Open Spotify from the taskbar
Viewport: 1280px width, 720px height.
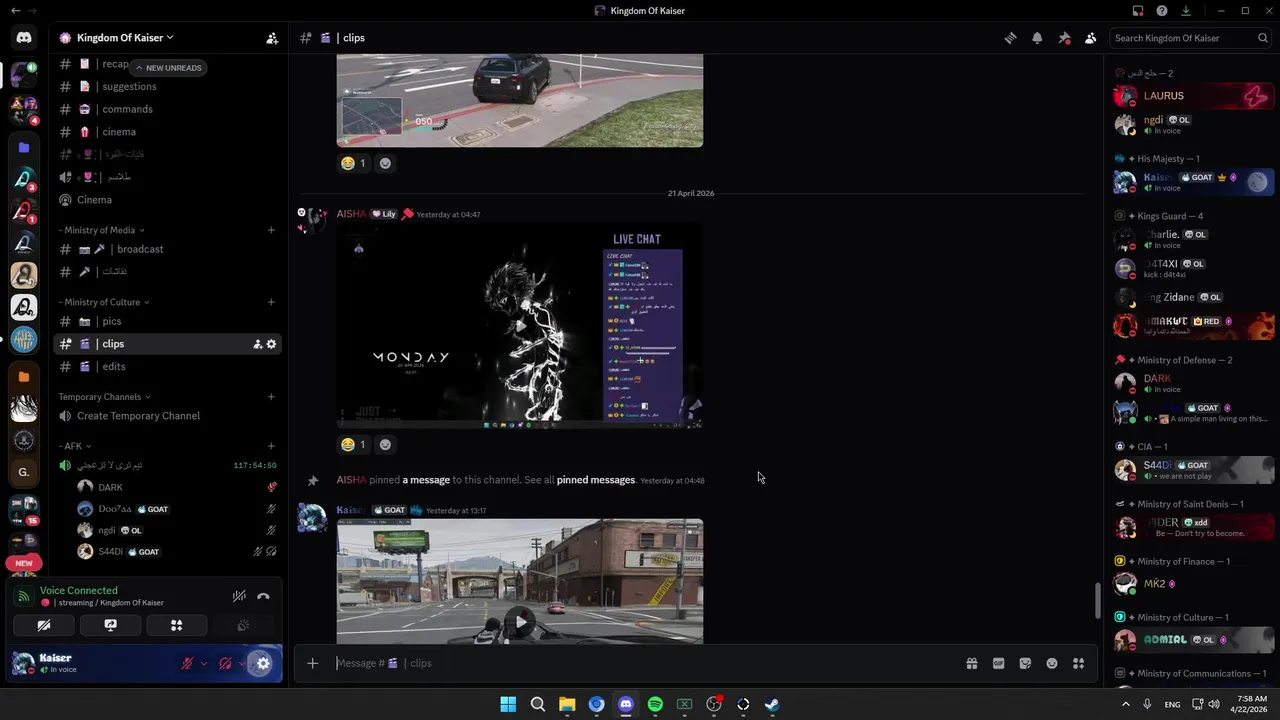[x=655, y=704]
